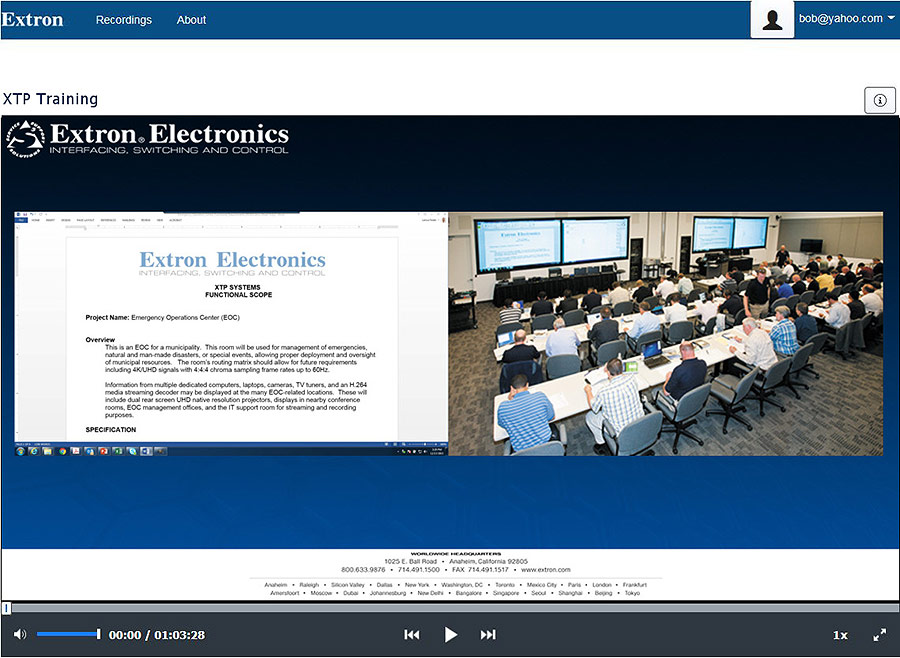Mute the audio using the speaker toggle
900x658 pixels.
20,634
